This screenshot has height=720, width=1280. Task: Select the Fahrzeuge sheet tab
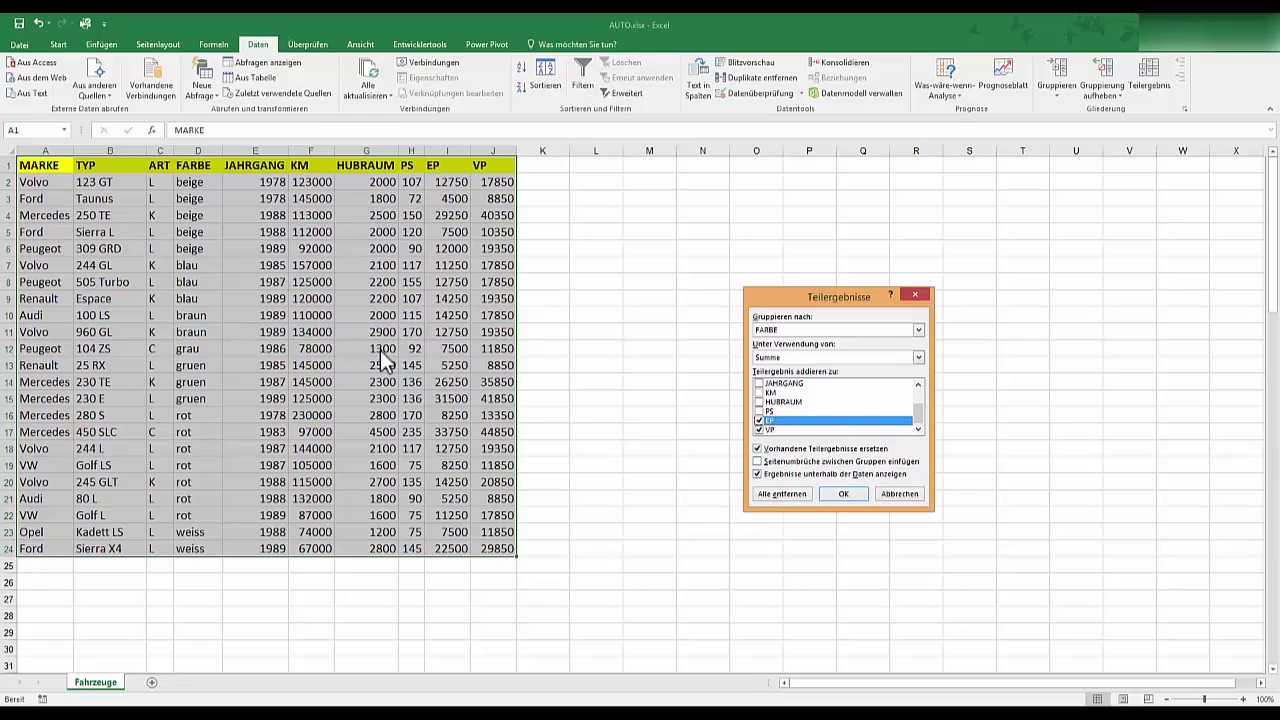95,682
